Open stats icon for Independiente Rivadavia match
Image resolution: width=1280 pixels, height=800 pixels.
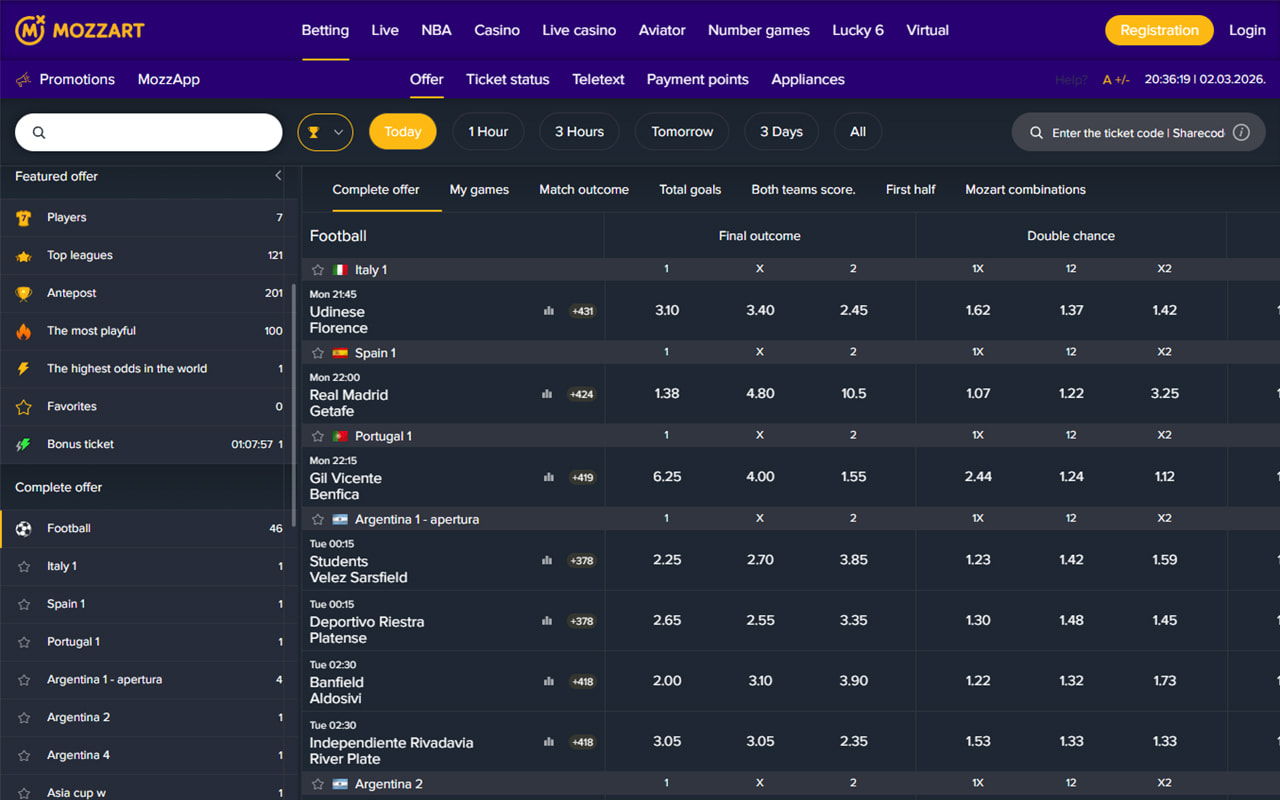tap(548, 742)
